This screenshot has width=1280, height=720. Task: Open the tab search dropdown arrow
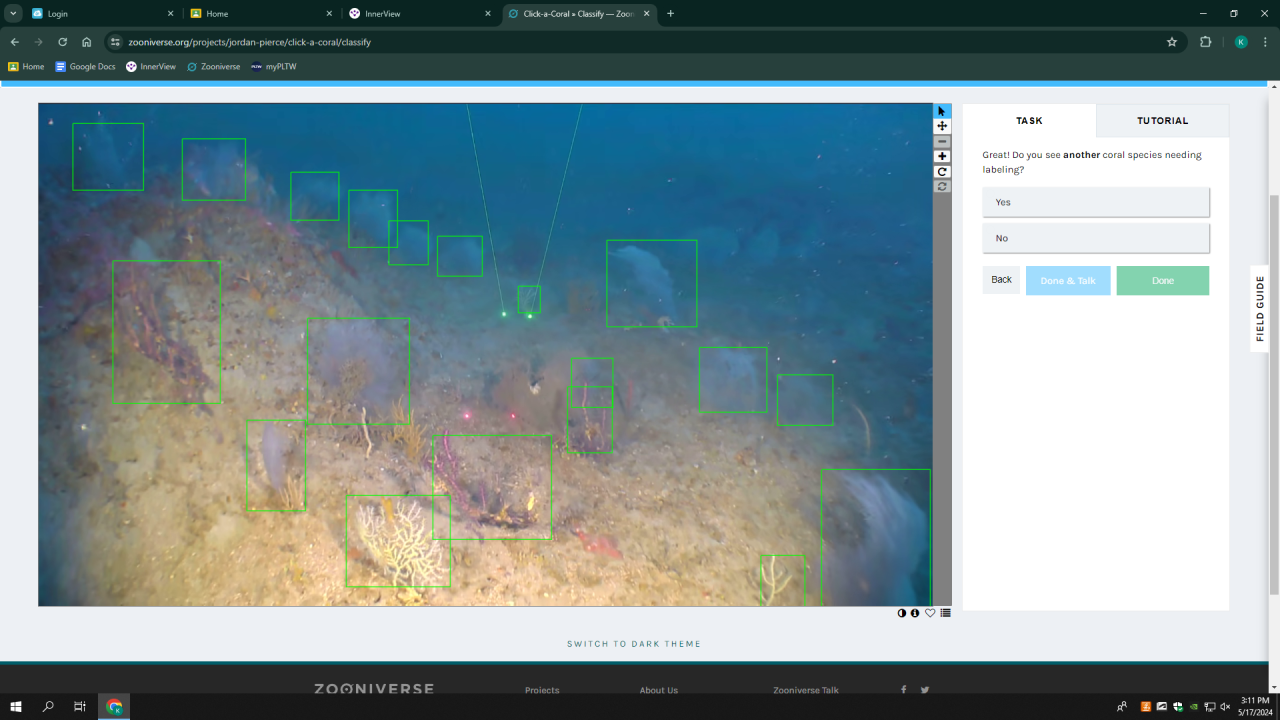[x=14, y=14]
